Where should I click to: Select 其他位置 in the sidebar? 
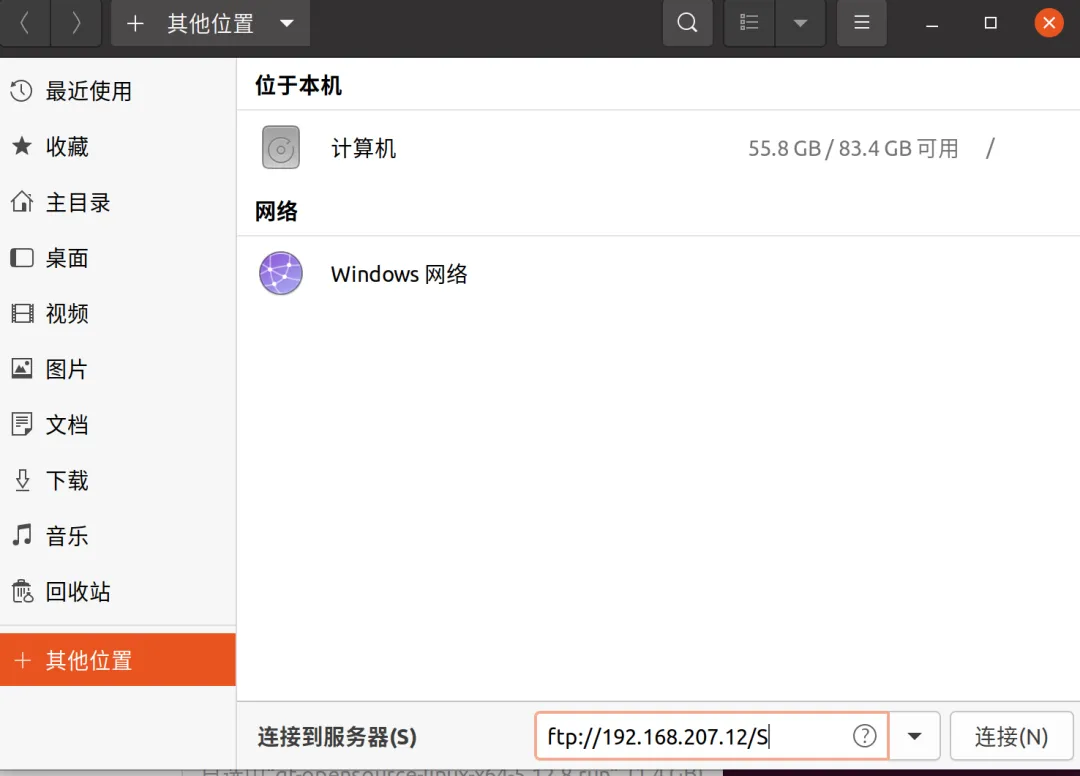tap(118, 660)
